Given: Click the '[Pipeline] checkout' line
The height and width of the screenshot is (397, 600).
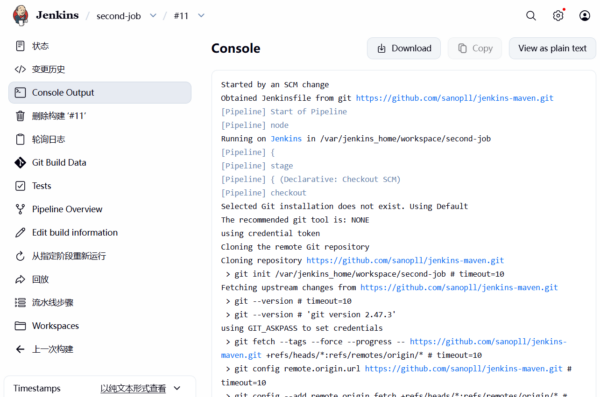Looking at the screenshot, I should pos(264,193).
